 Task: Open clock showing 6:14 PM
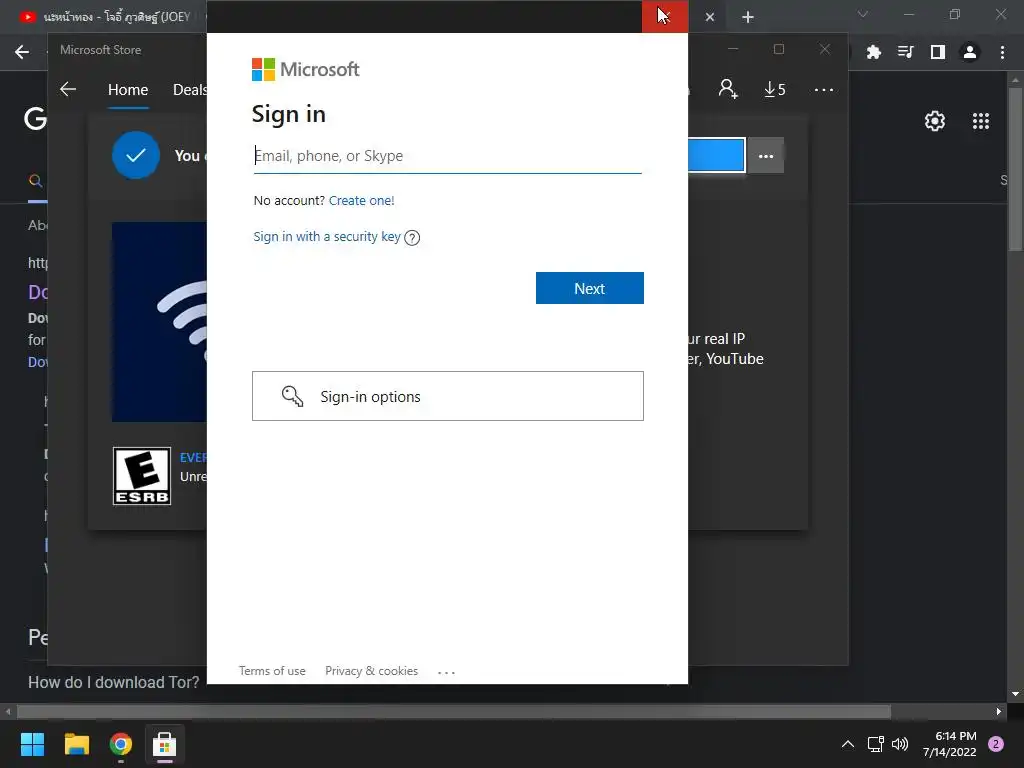[950, 744]
